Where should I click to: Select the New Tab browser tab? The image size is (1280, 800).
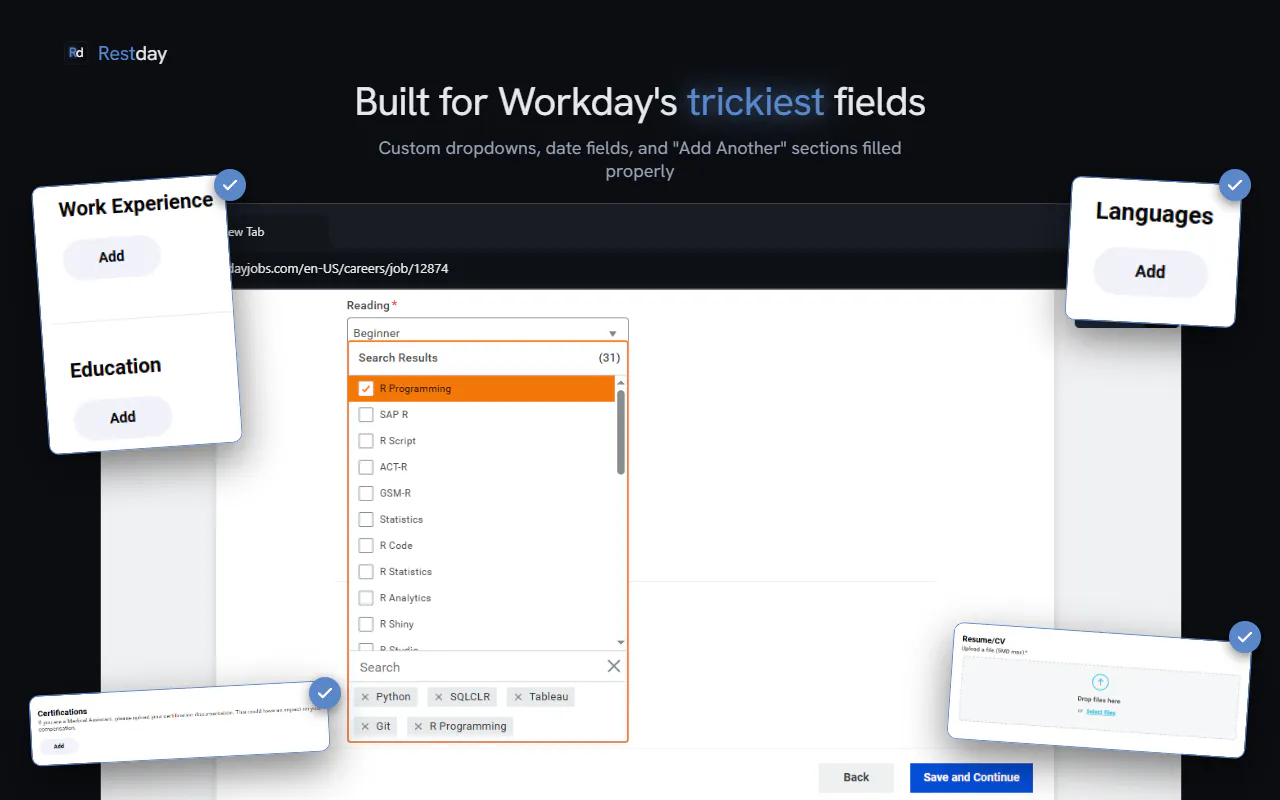click(272, 232)
